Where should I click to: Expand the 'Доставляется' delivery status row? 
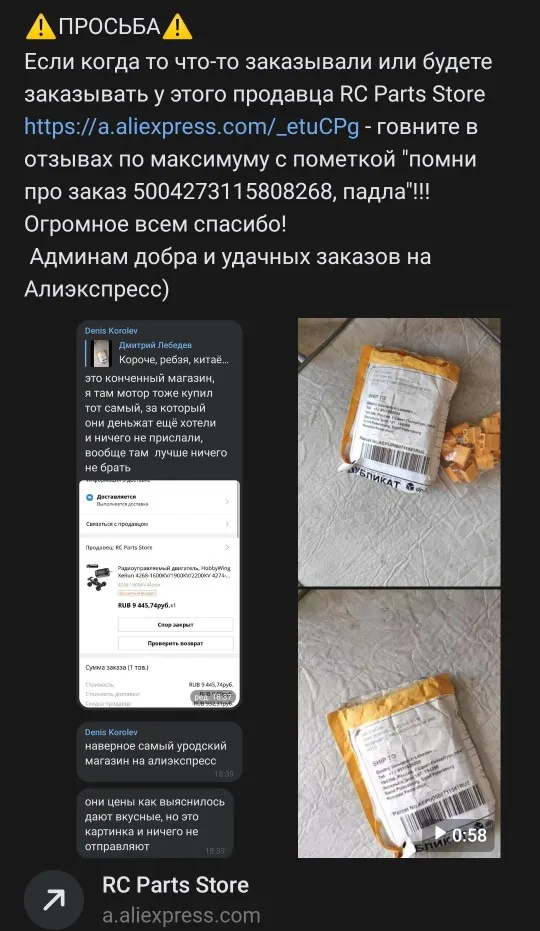point(158,500)
